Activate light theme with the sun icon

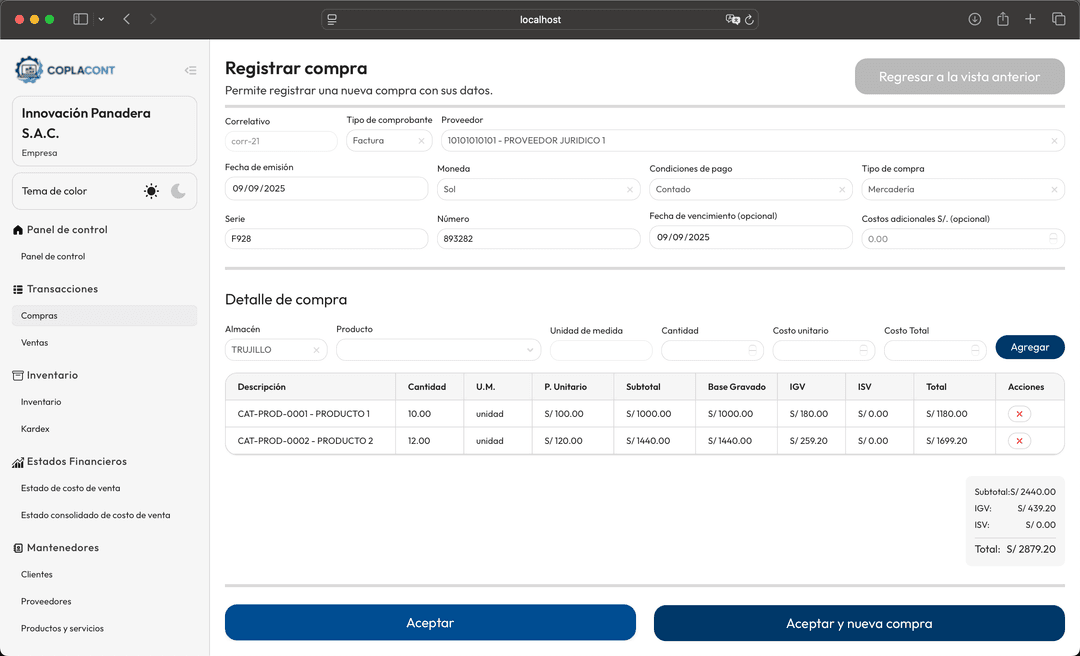[151, 191]
